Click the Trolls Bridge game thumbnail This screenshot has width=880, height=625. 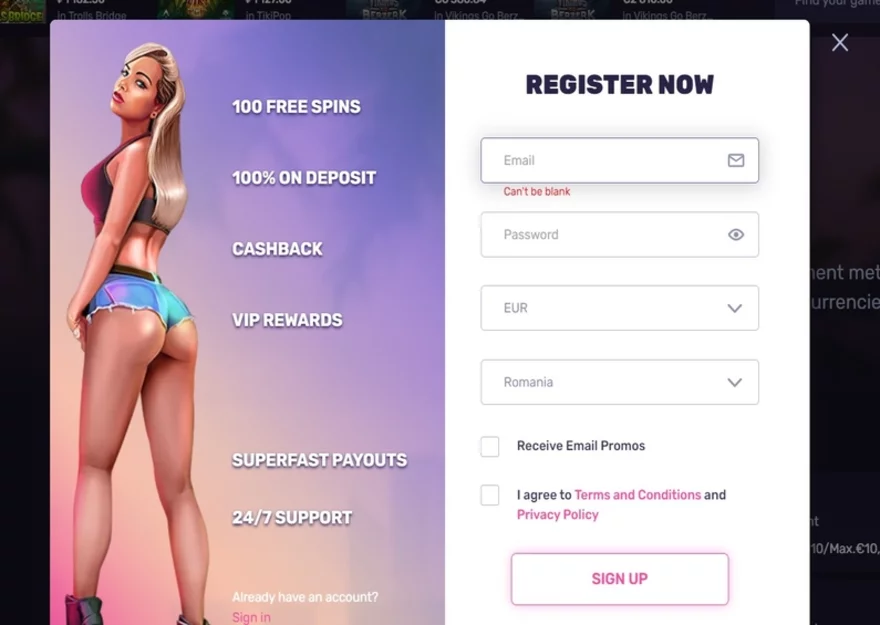(22, 11)
